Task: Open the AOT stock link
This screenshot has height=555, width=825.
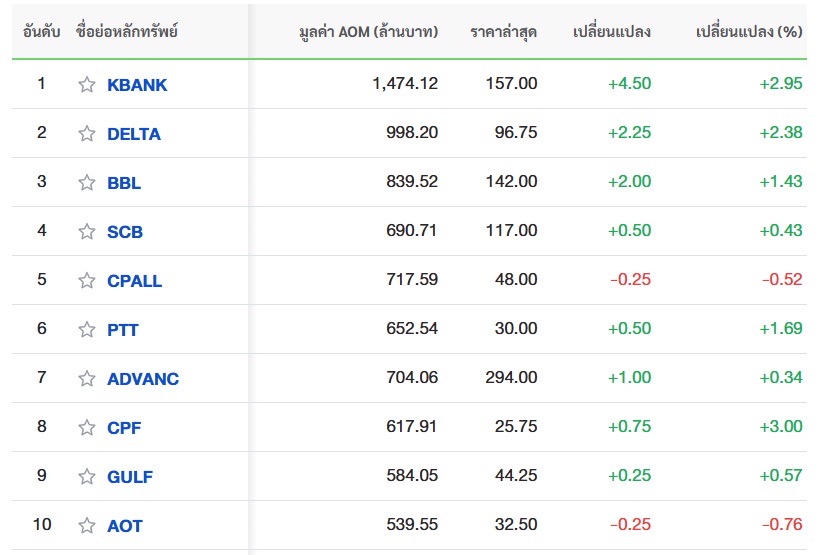Action: tap(124, 526)
